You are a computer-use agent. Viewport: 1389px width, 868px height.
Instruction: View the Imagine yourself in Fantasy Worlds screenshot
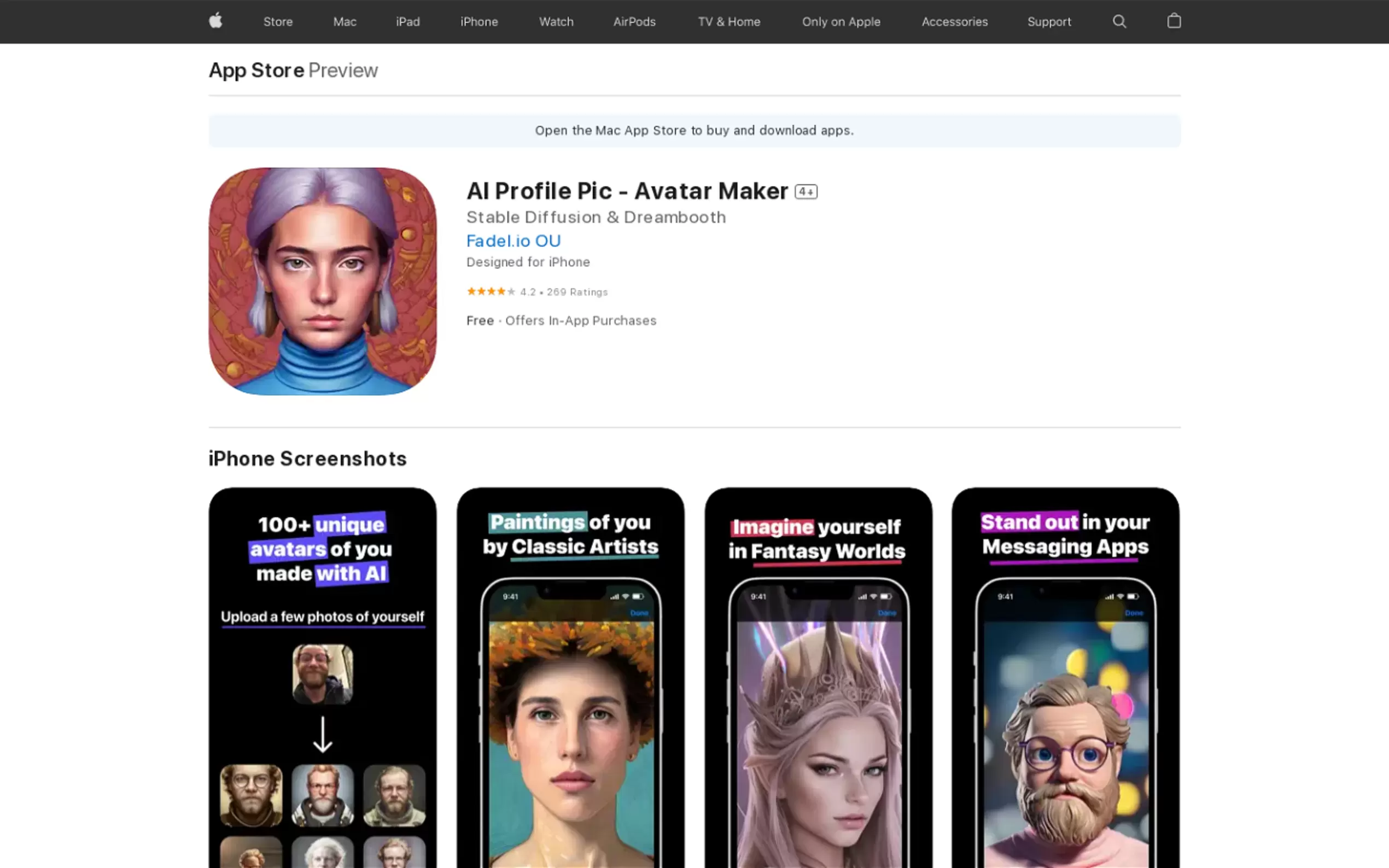(818, 677)
